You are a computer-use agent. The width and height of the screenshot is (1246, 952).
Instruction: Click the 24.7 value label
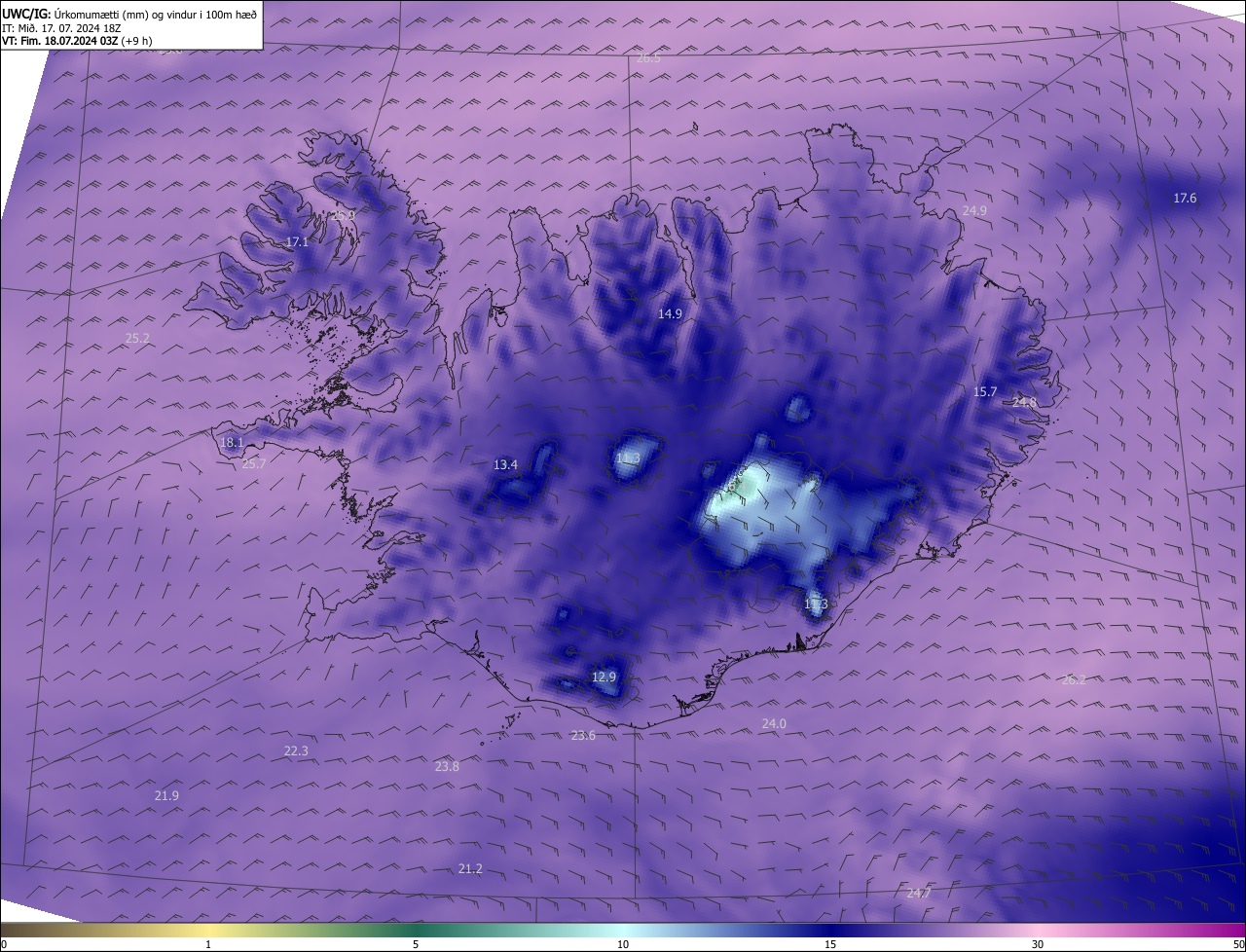click(919, 893)
